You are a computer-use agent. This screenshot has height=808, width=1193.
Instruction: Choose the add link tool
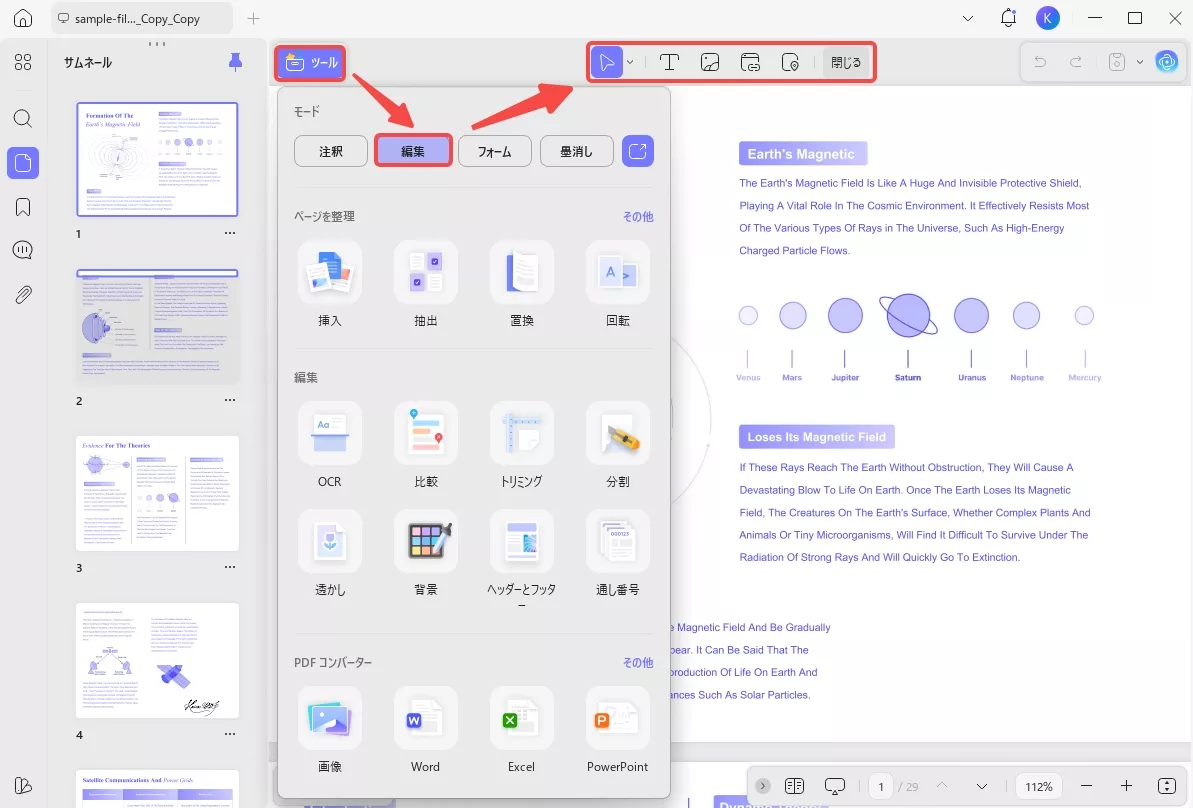point(750,62)
